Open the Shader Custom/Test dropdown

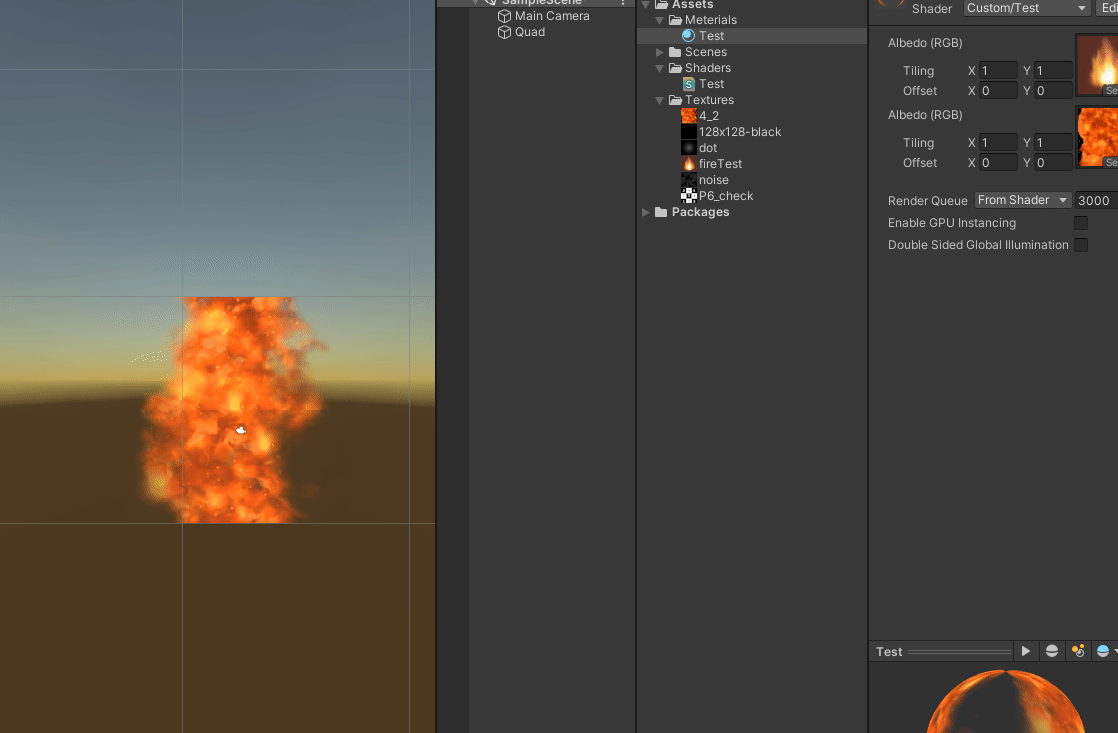coord(1027,8)
